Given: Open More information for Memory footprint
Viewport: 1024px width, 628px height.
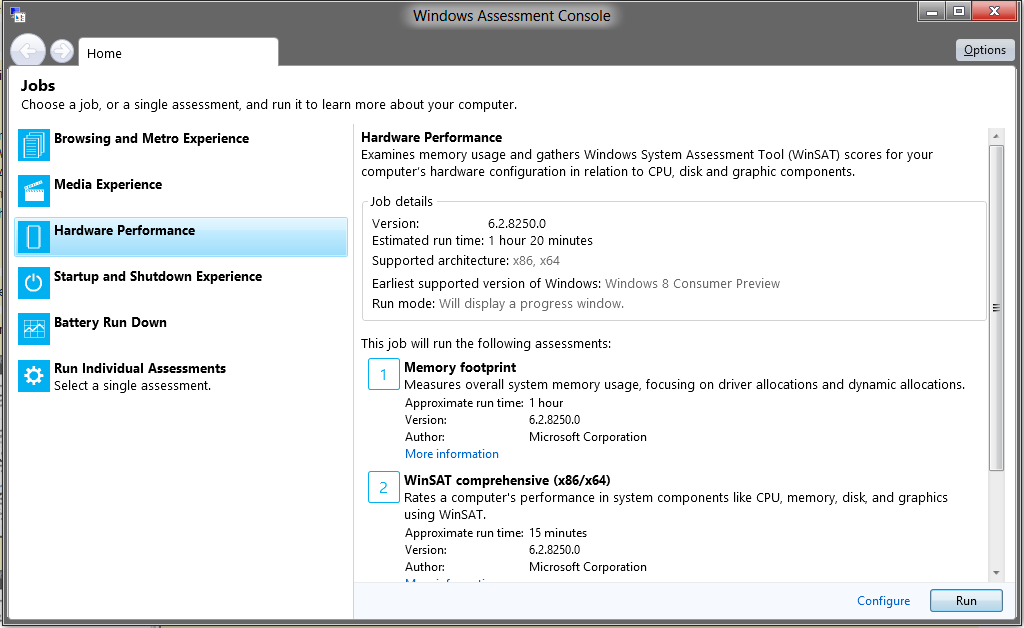Looking at the screenshot, I should 451,454.
